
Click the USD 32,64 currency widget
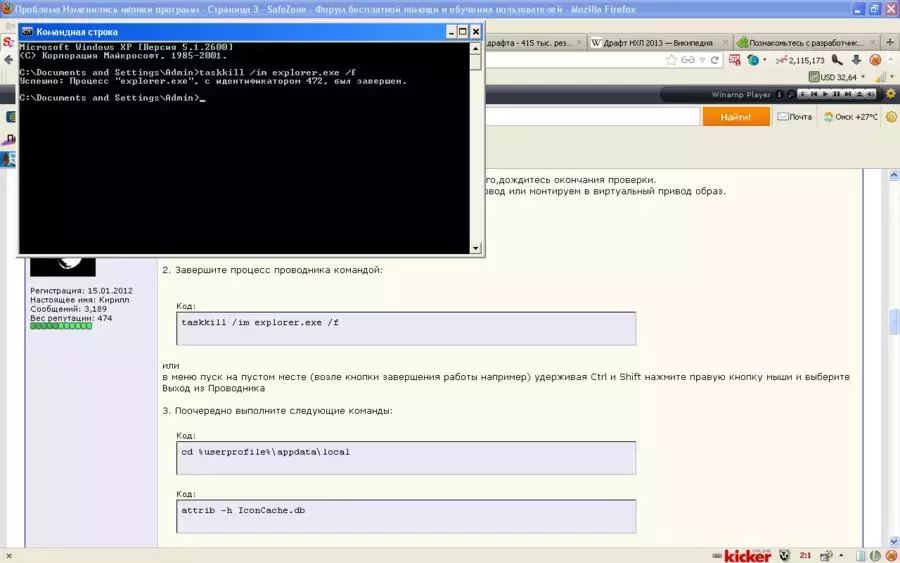click(832, 77)
